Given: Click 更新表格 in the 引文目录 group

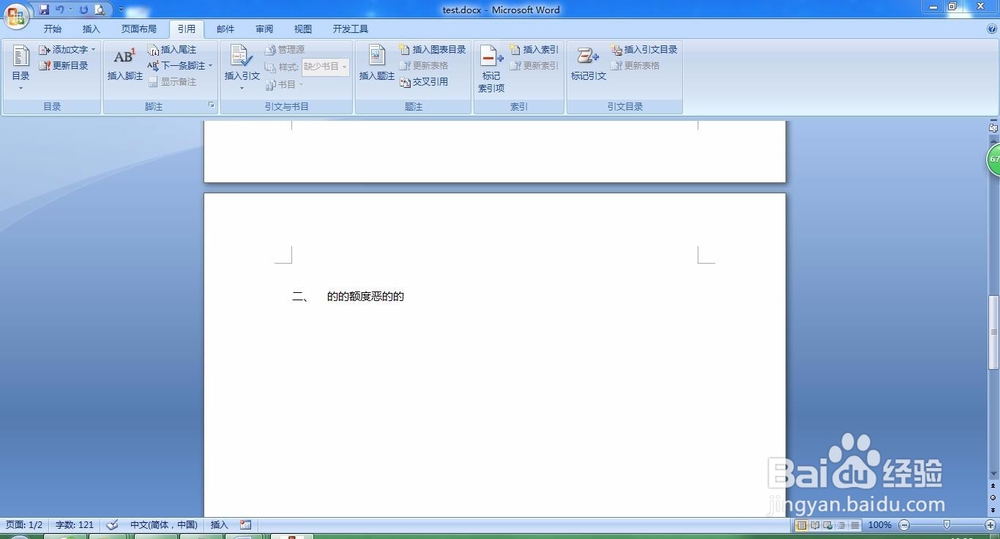Looking at the screenshot, I should coord(635,65).
